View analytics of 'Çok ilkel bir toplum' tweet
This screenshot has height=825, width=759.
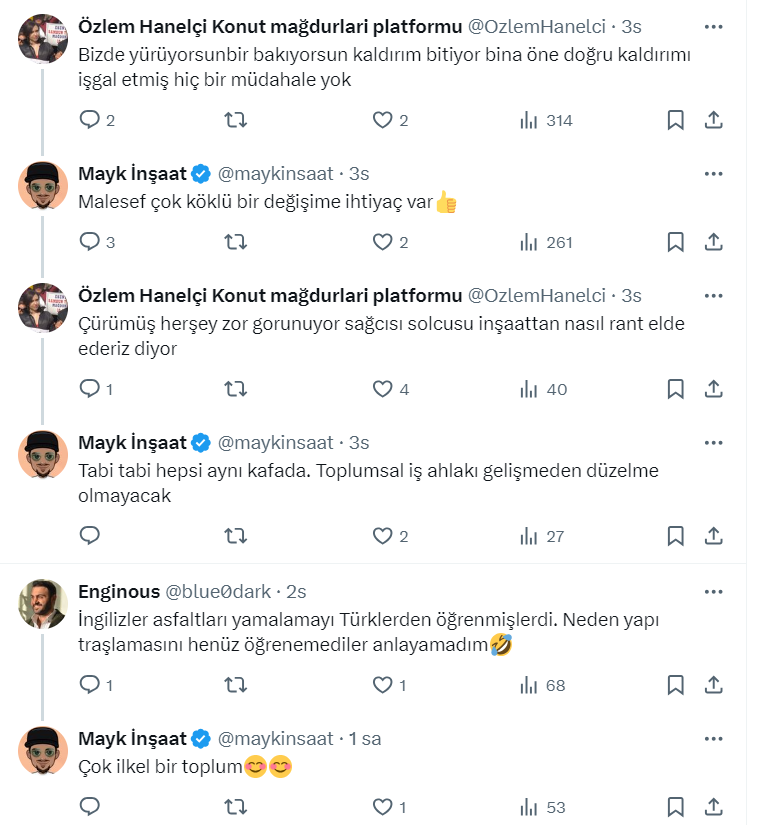(530, 807)
